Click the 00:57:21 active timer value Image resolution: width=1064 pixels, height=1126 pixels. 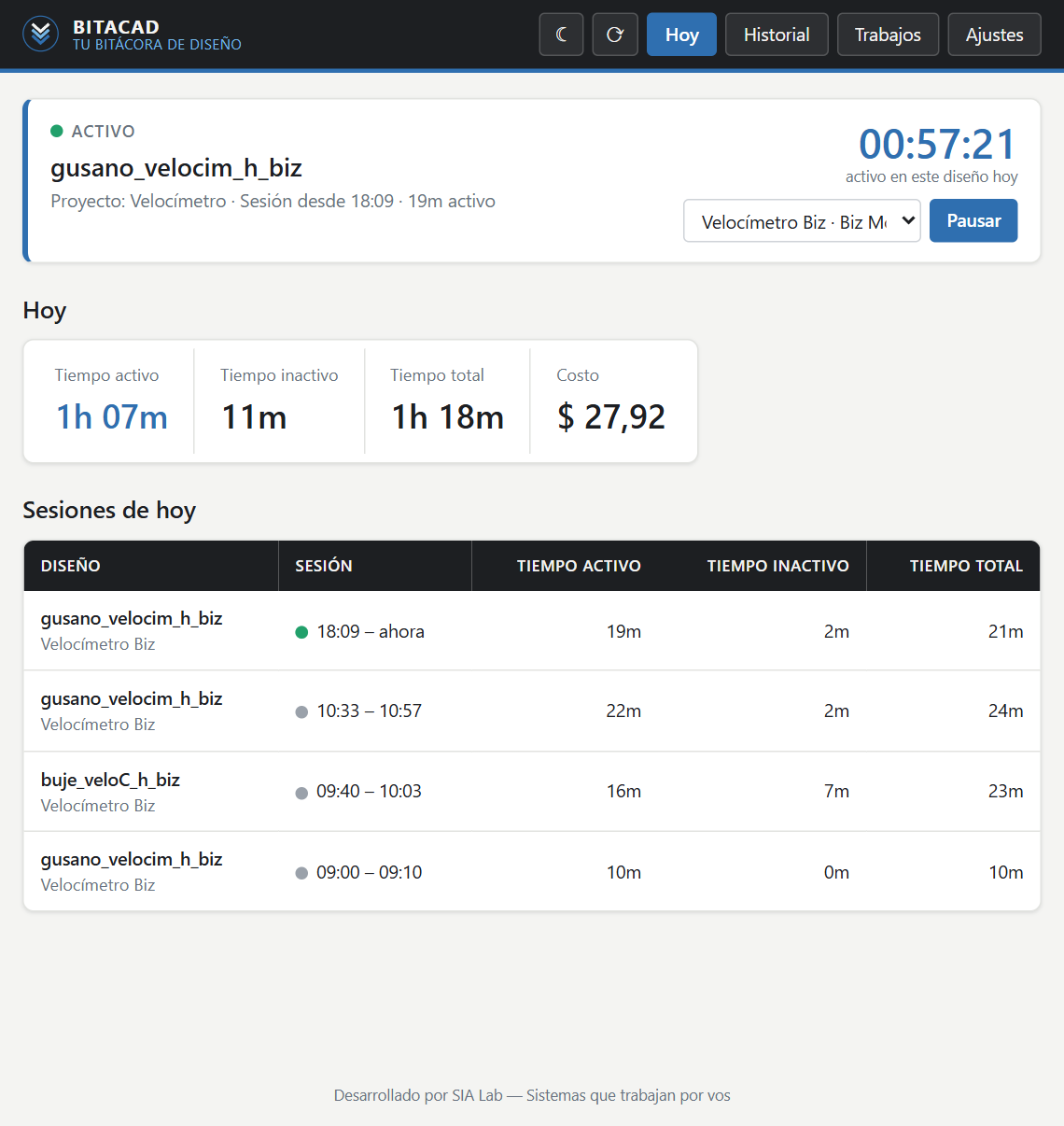coord(938,145)
